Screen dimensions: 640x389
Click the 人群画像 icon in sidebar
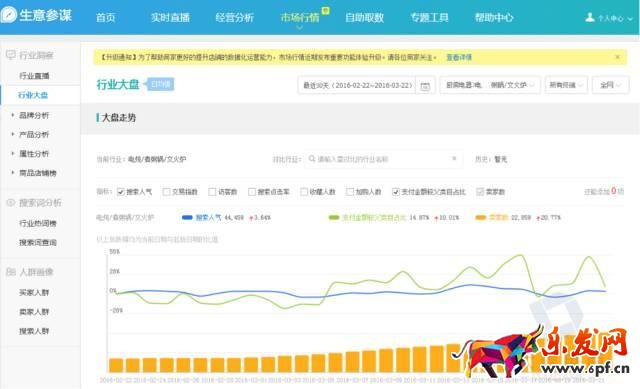11,272
